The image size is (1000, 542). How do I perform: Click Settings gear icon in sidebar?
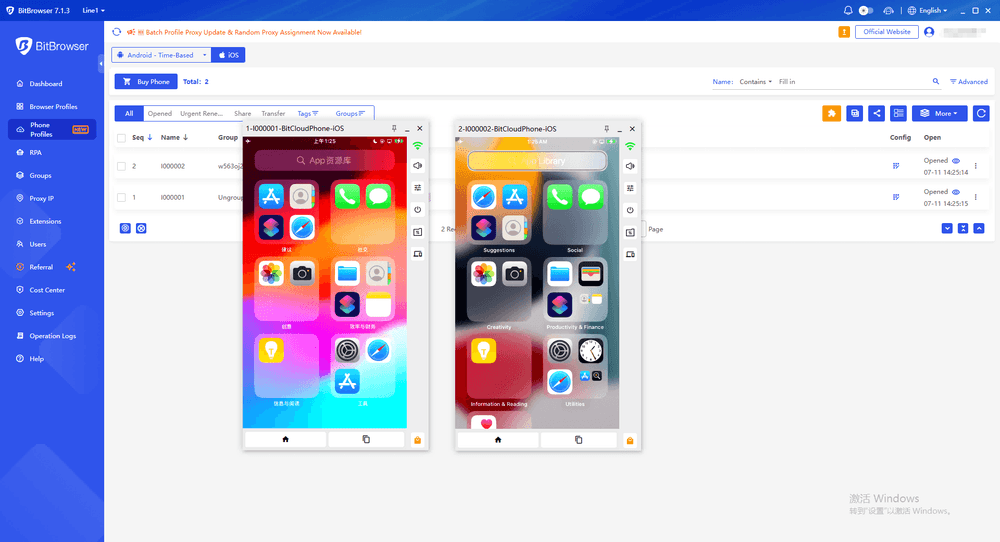(x=20, y=313)
